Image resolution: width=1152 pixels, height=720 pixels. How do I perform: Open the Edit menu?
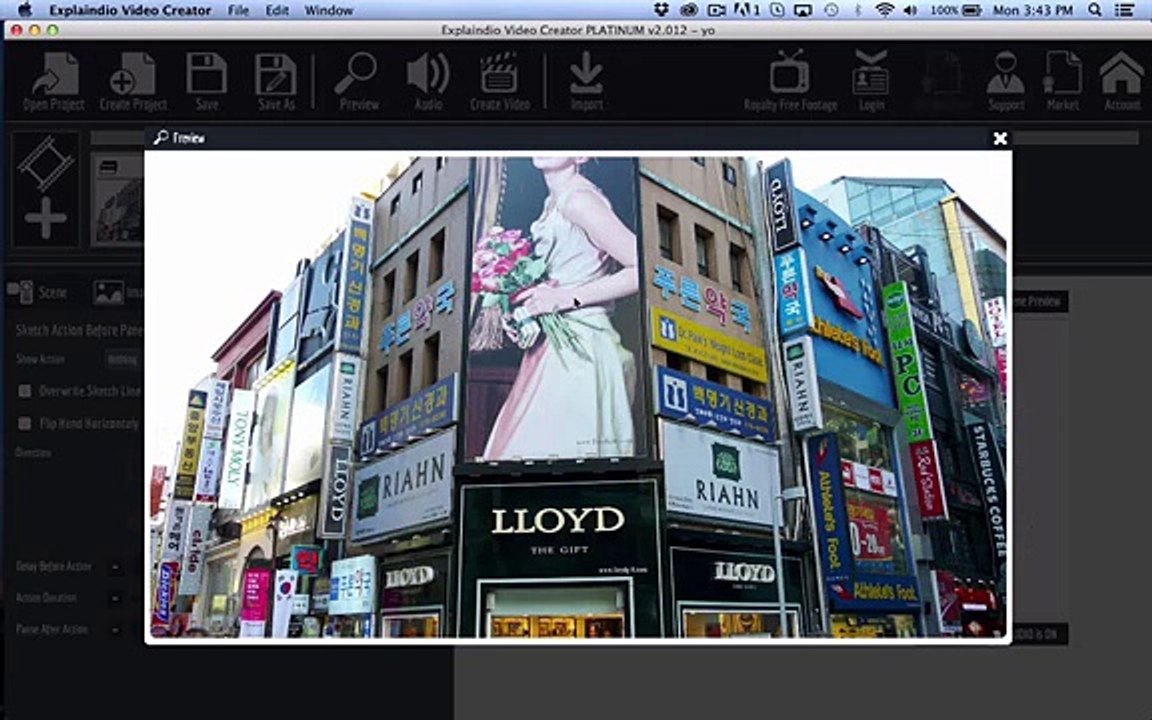tap(277, 10)
